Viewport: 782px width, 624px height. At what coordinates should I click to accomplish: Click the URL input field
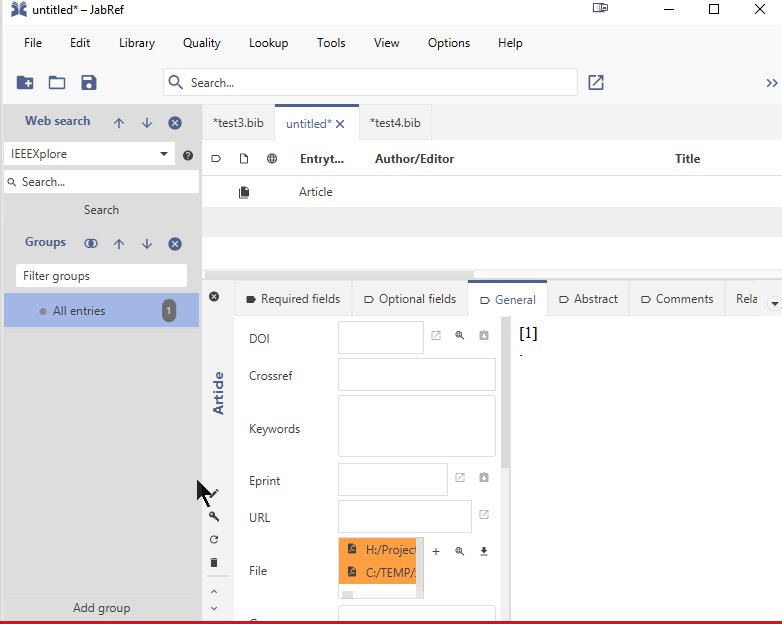tap(404, 516)
